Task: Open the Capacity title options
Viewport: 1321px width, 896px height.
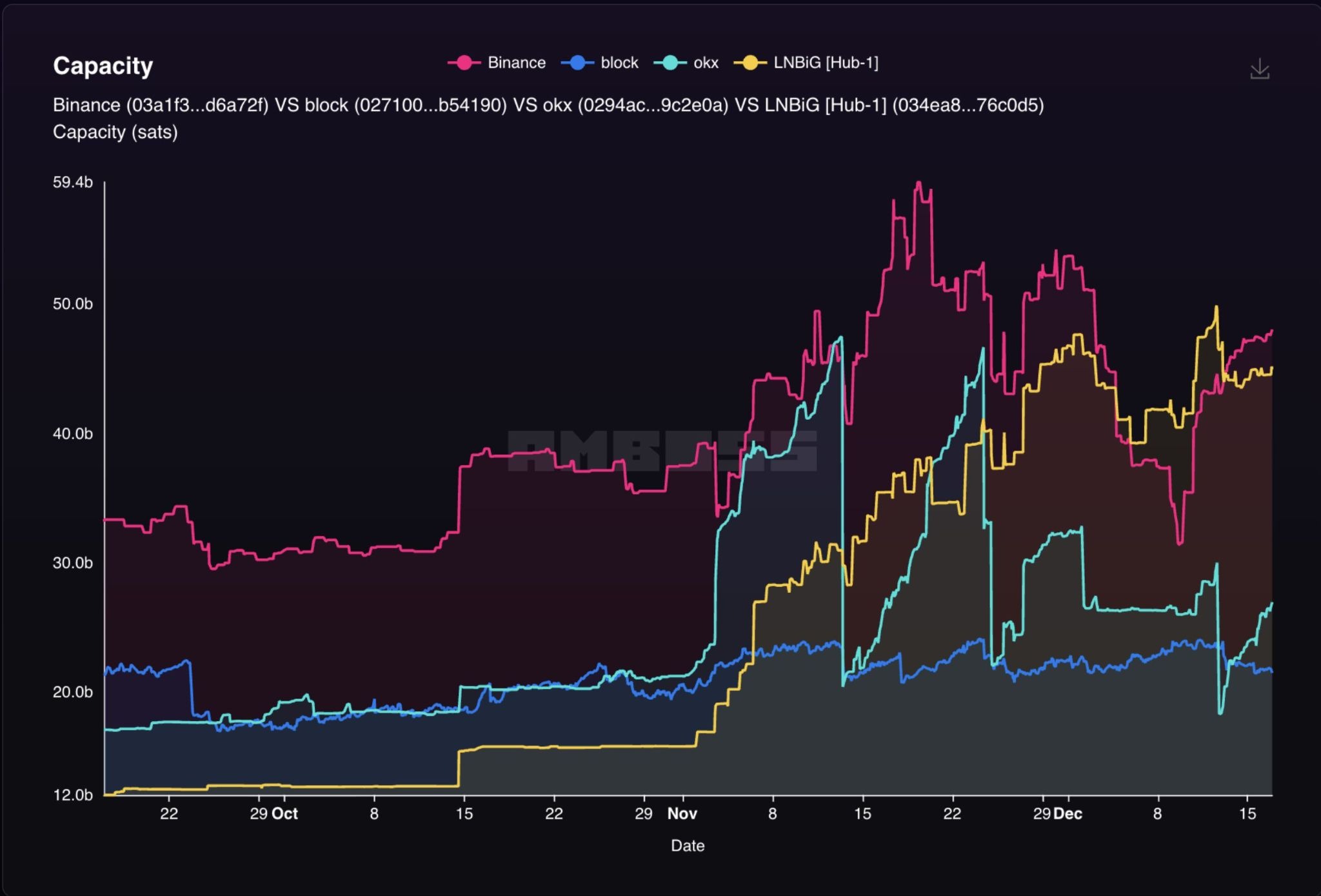Action: (103, 65)
